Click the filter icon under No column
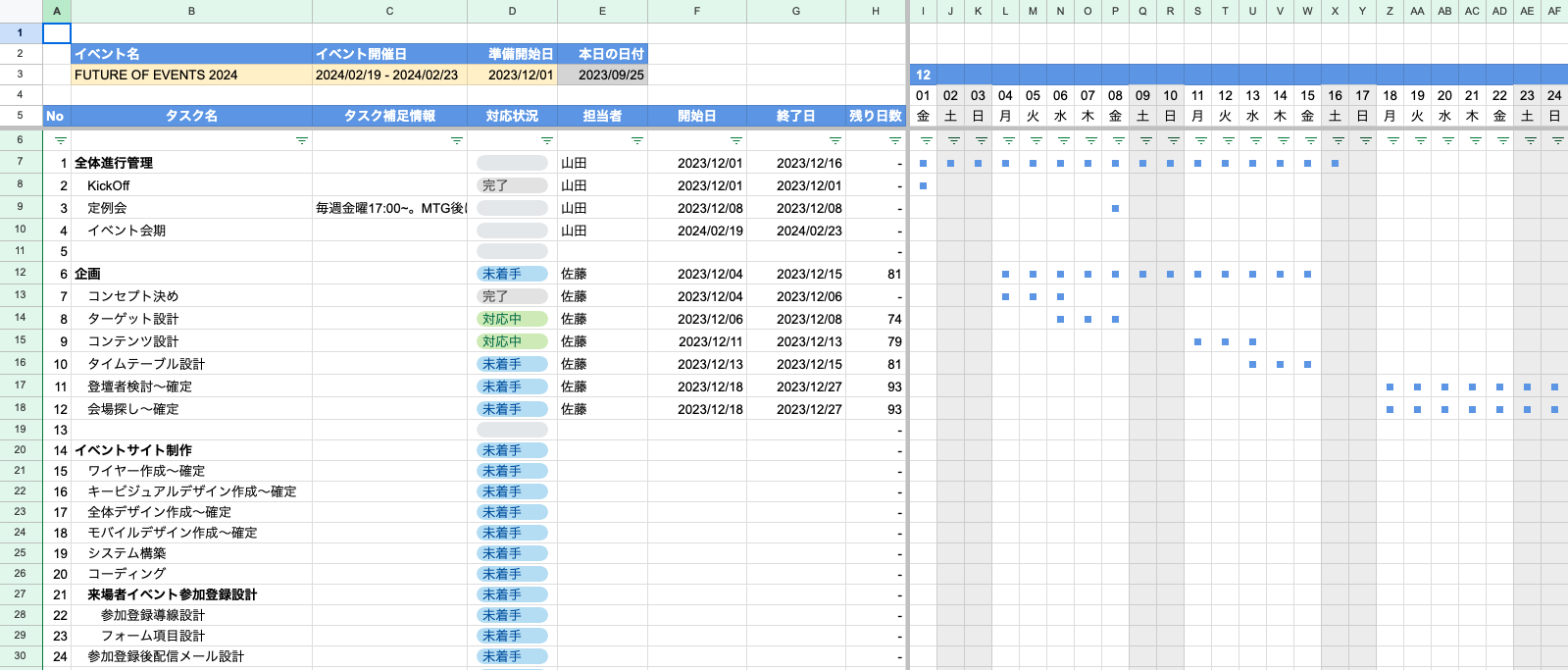This screenshot has height=670, width=1568. [61, 141]
